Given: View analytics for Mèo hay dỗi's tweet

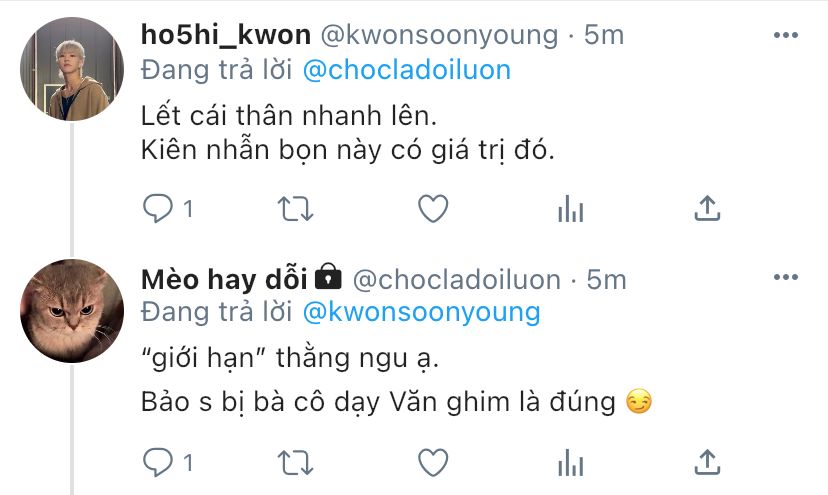Looking at the screenshot, I should coord(570,463).
